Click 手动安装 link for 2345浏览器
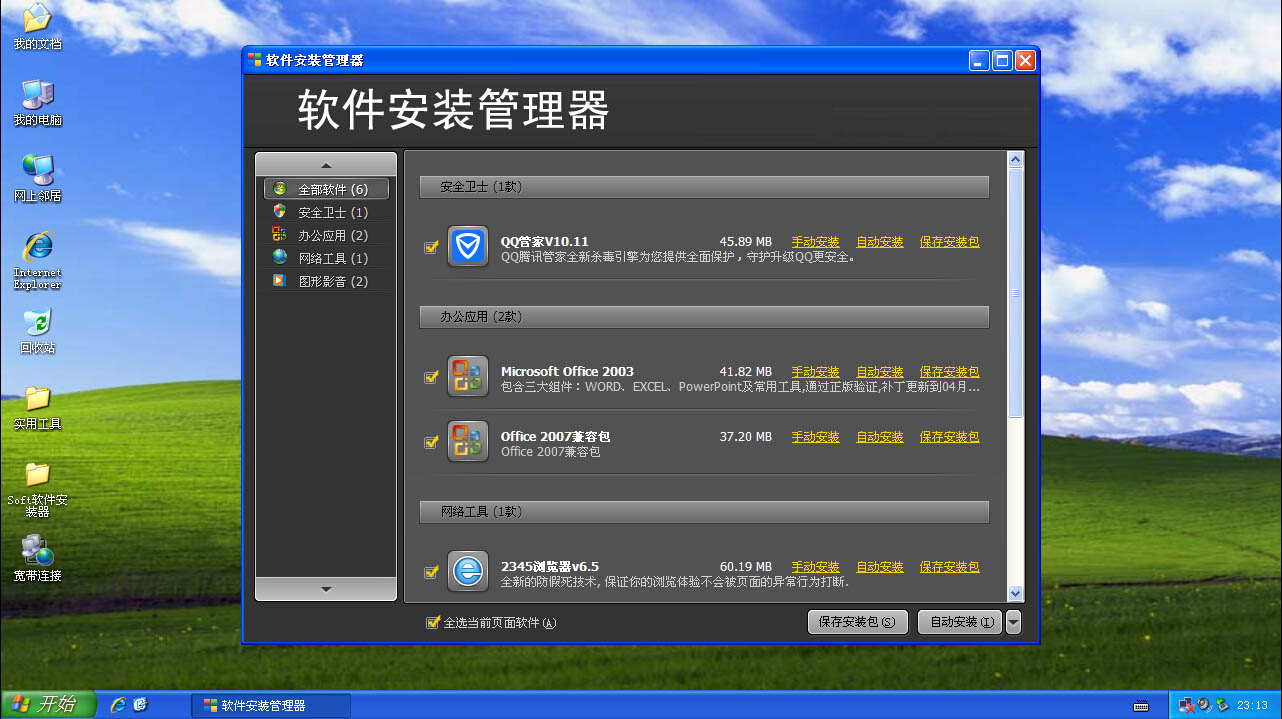The width and height of the screenshot is (1282, 719). tap(816, 567)
